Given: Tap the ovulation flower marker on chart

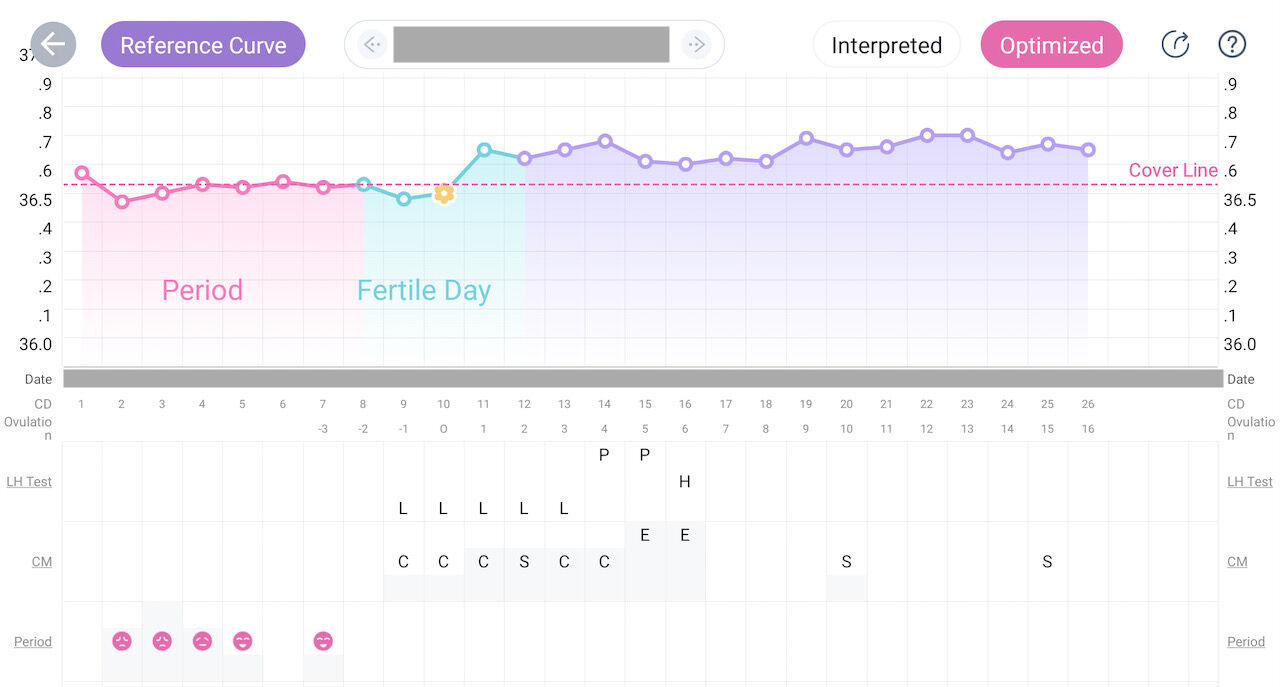Looking at the screenshot, I should 444,194.
